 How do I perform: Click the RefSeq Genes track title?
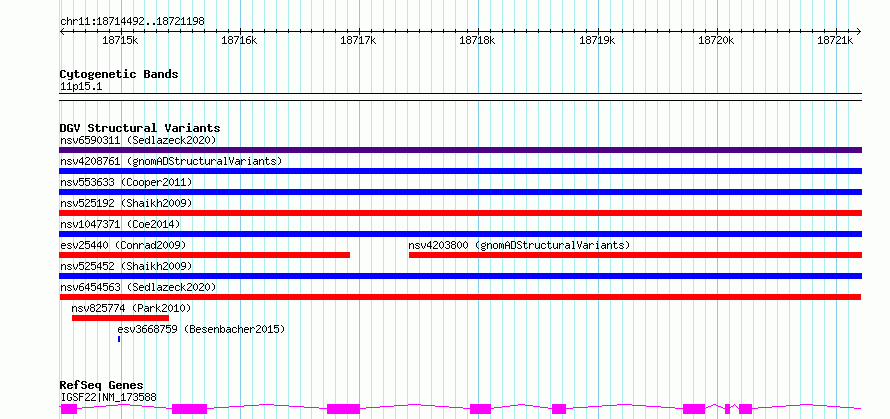[x=101, y=386]
